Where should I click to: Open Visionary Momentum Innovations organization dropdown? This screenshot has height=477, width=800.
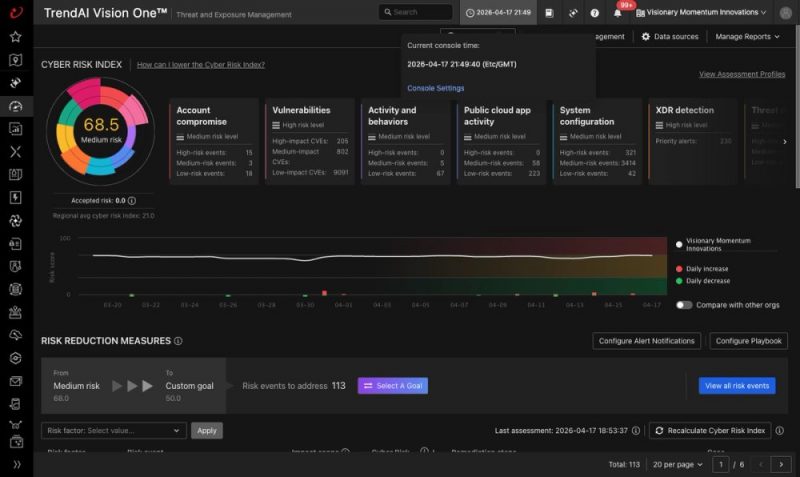(x=701, y=12)
